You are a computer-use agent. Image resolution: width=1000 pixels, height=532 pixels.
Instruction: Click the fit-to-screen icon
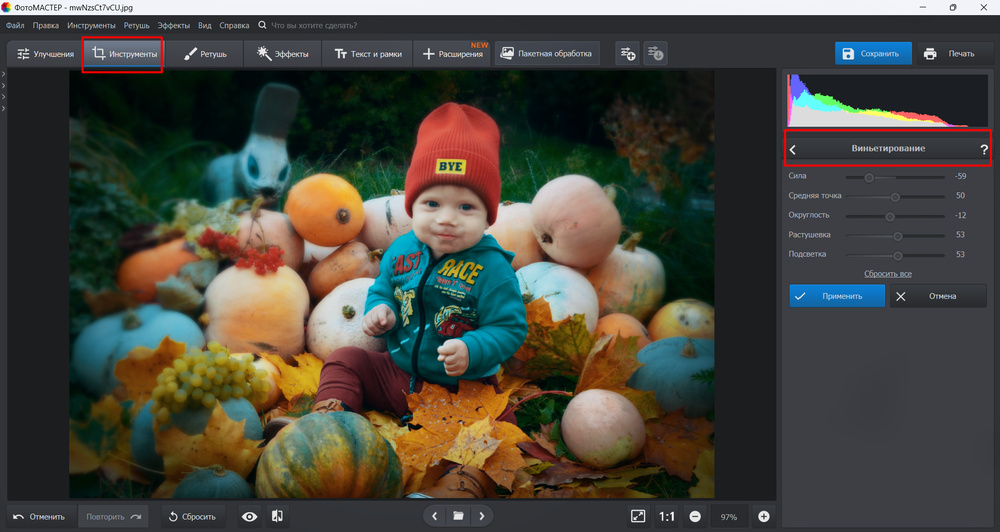point(638,516)
